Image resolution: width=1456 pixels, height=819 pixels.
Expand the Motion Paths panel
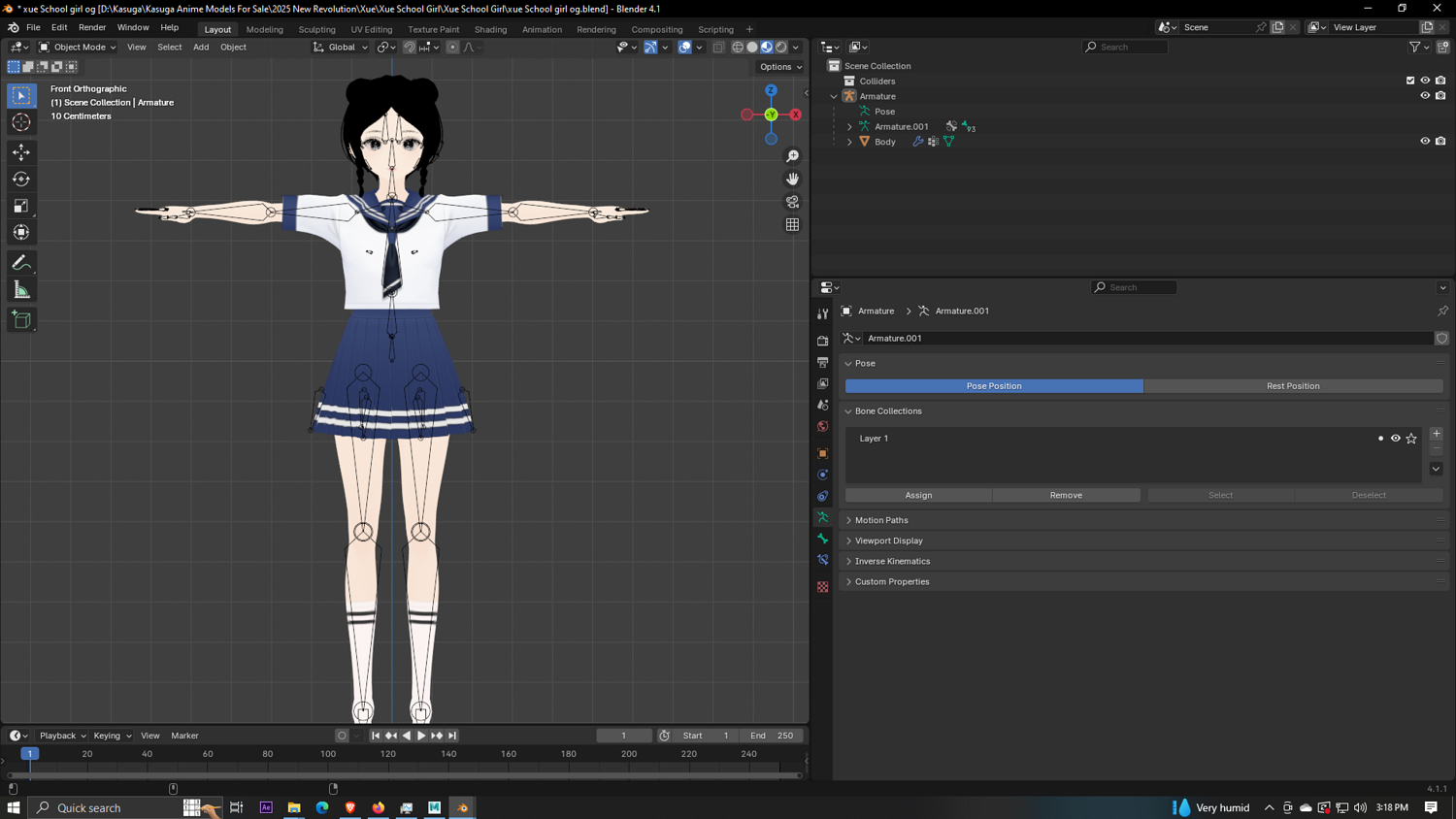pyautogui.click(x=881, y=520)
